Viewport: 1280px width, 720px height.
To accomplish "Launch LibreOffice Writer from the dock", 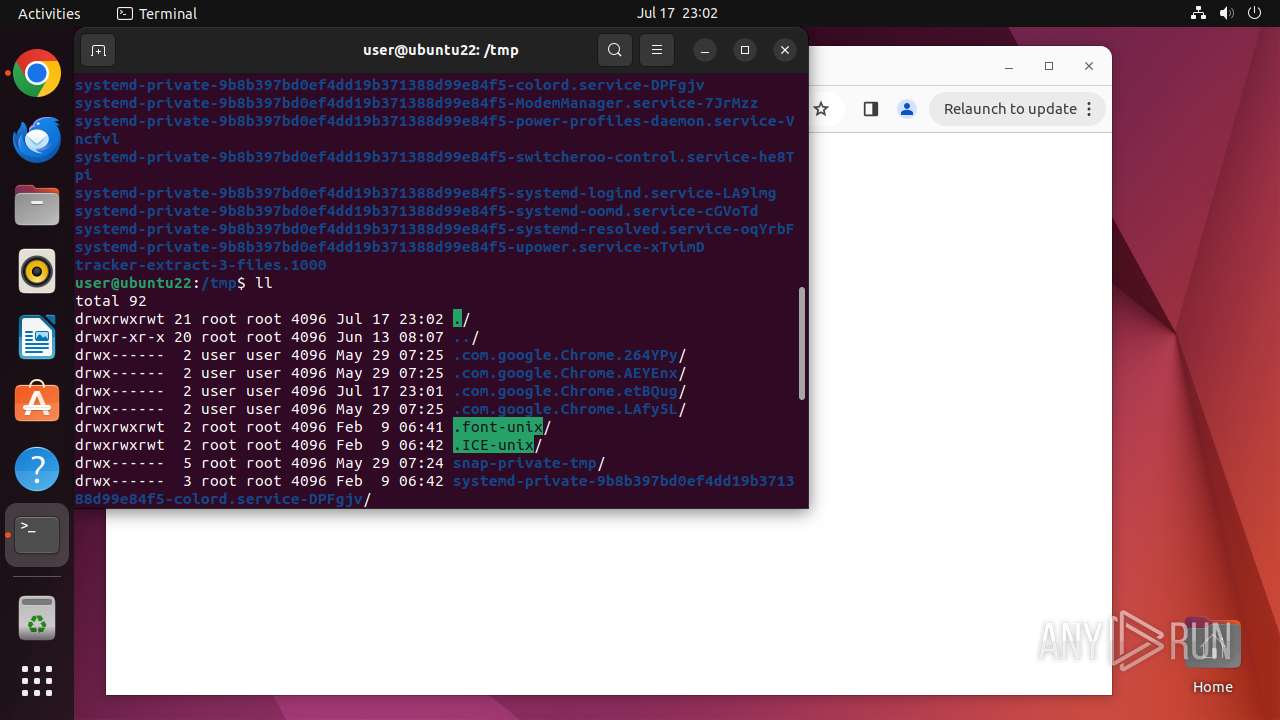I will [x=37, y=337].
